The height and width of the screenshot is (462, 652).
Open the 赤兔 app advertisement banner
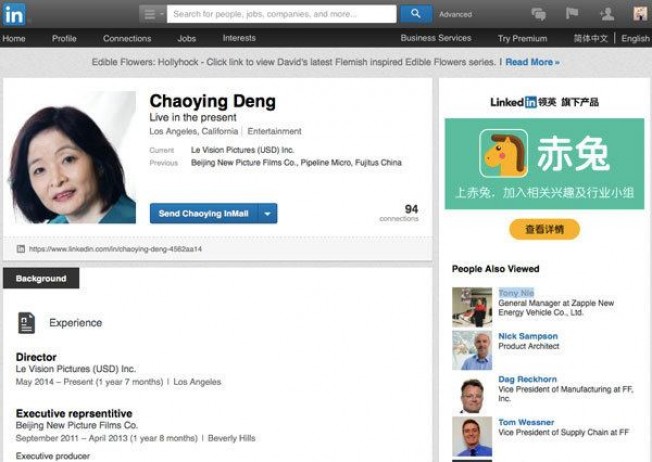click(544, 163)
